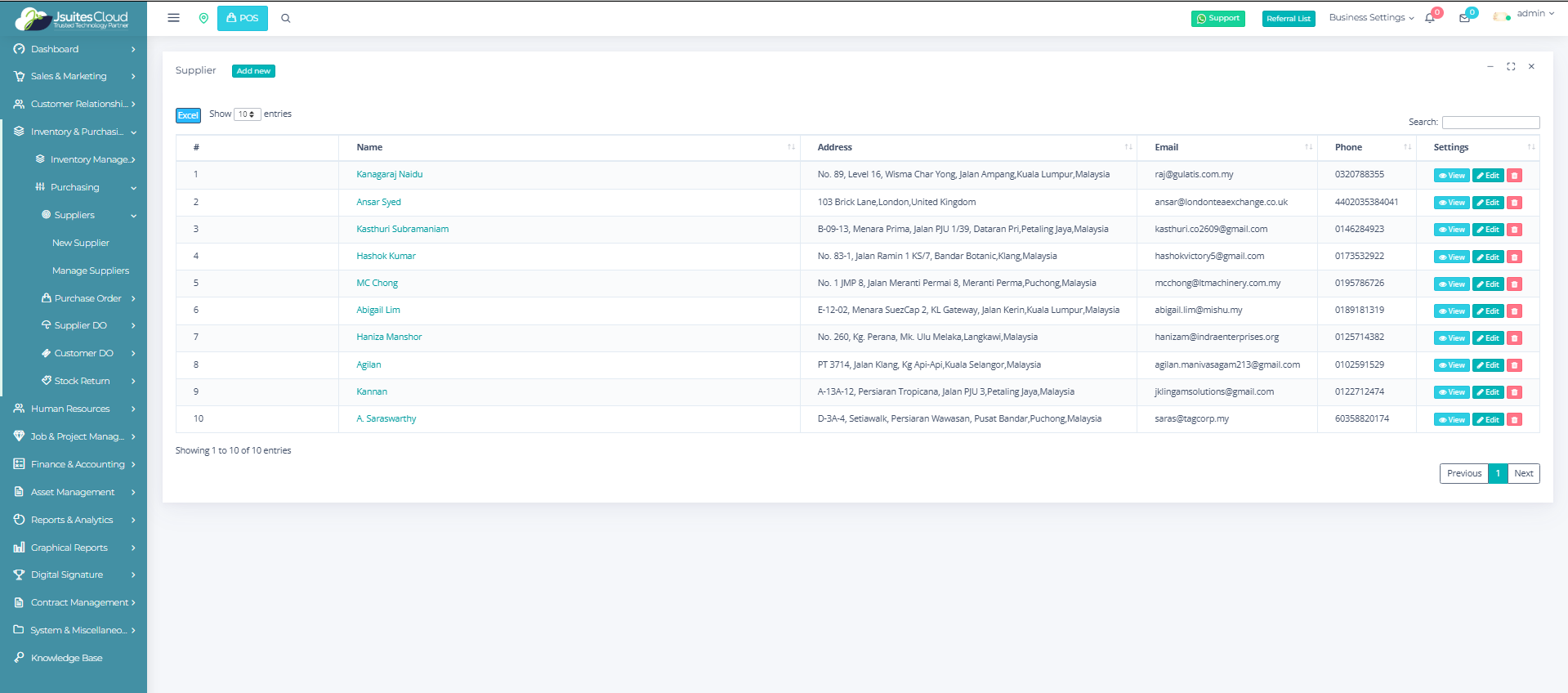Image resolution: width=1568 pixels, height=693 pixels.
Task: Click the location pin icon in the top bar
Action: [203, 18]
